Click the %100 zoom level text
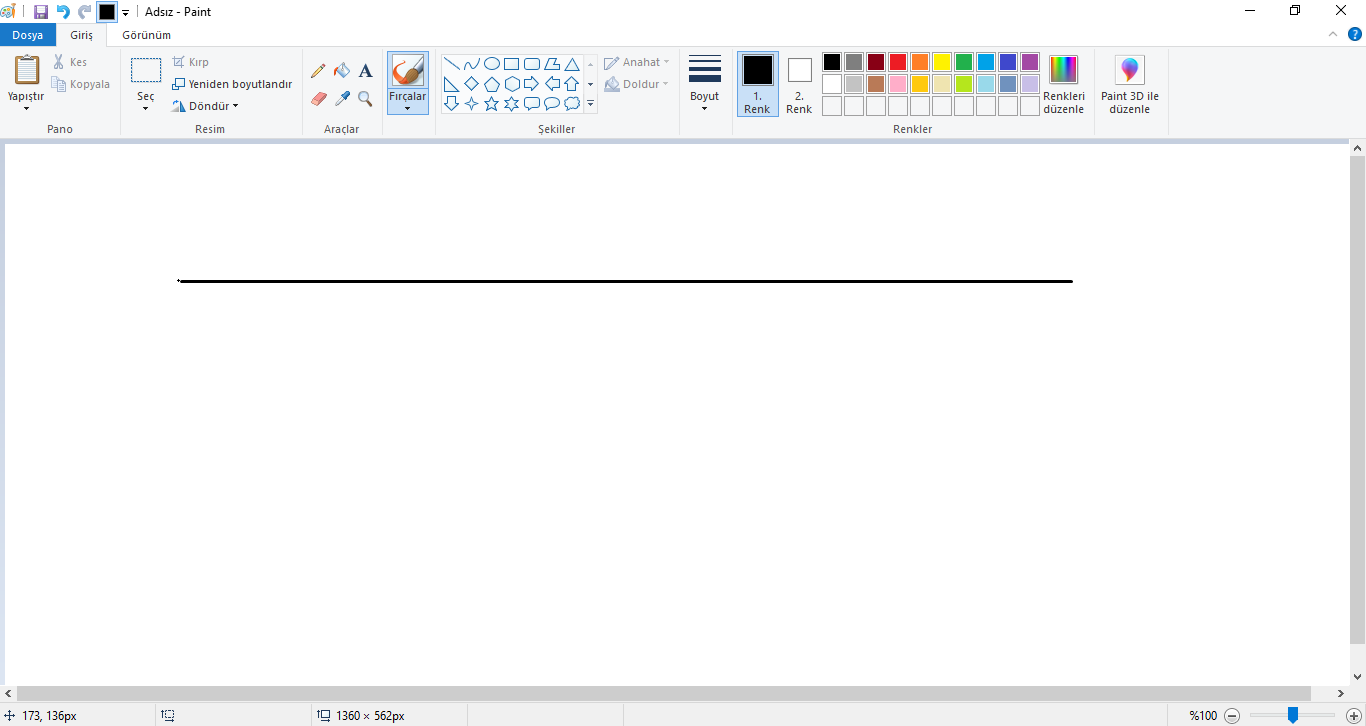The image size is (1366, 726). [x=1203, y=716]
